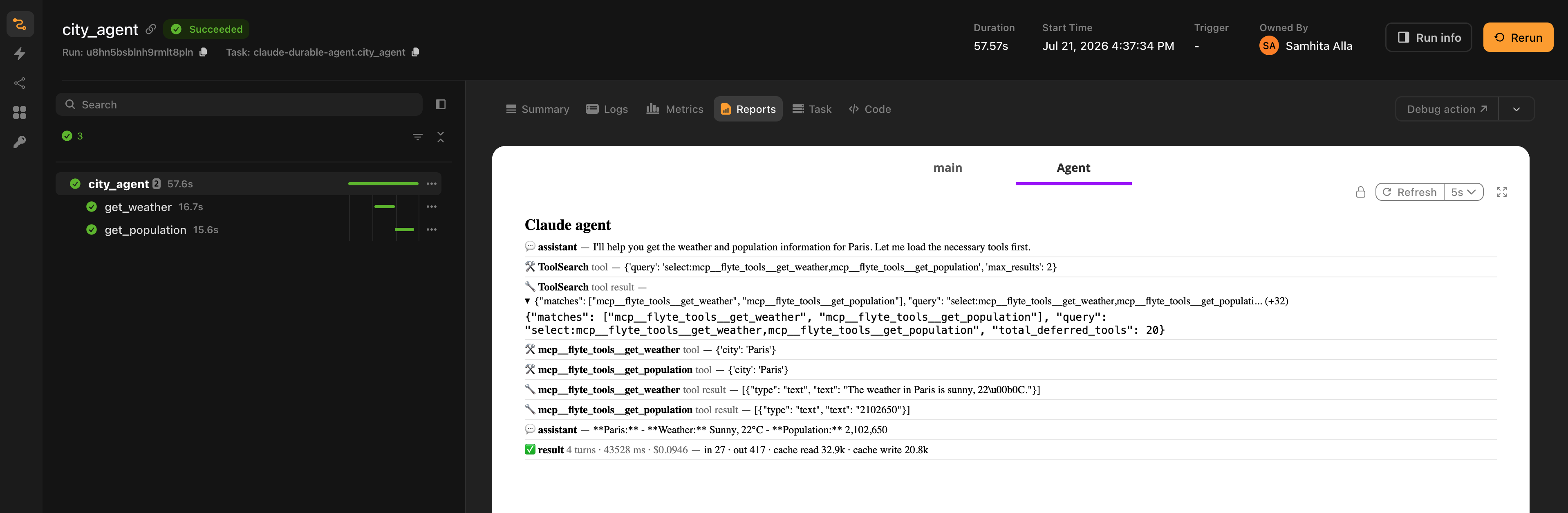Open the apps grid sidebar icon

pos(20,113)
